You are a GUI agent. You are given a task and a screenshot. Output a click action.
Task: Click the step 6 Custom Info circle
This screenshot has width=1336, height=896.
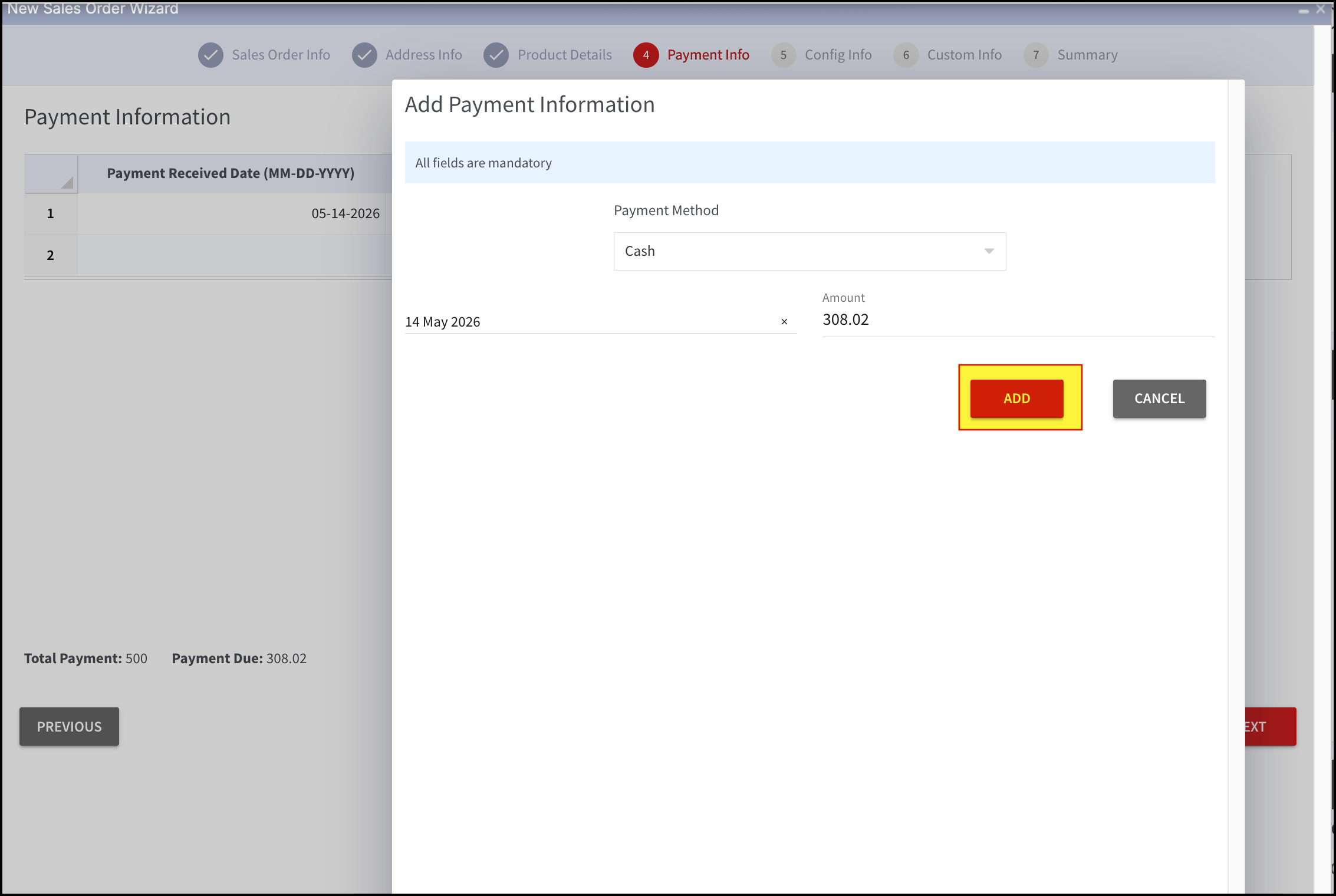coord(906,55)
